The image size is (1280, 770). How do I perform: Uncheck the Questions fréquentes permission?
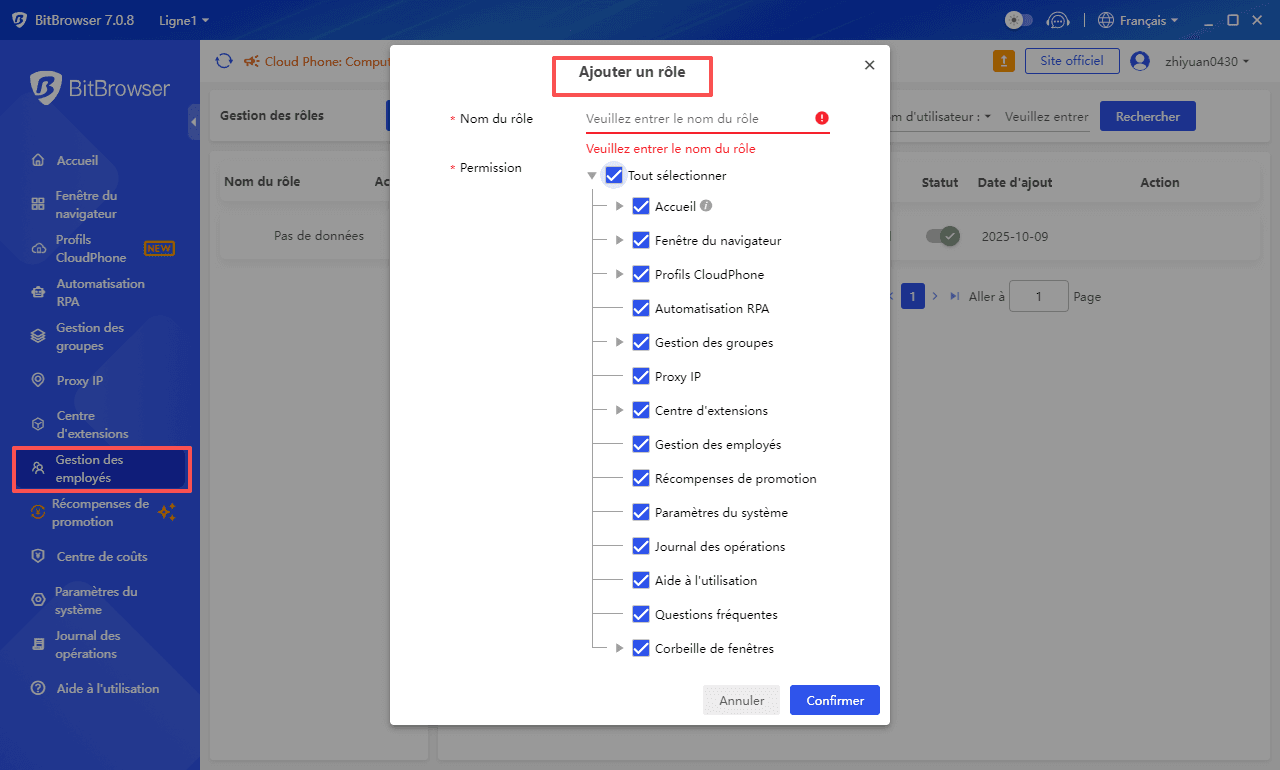641,614
